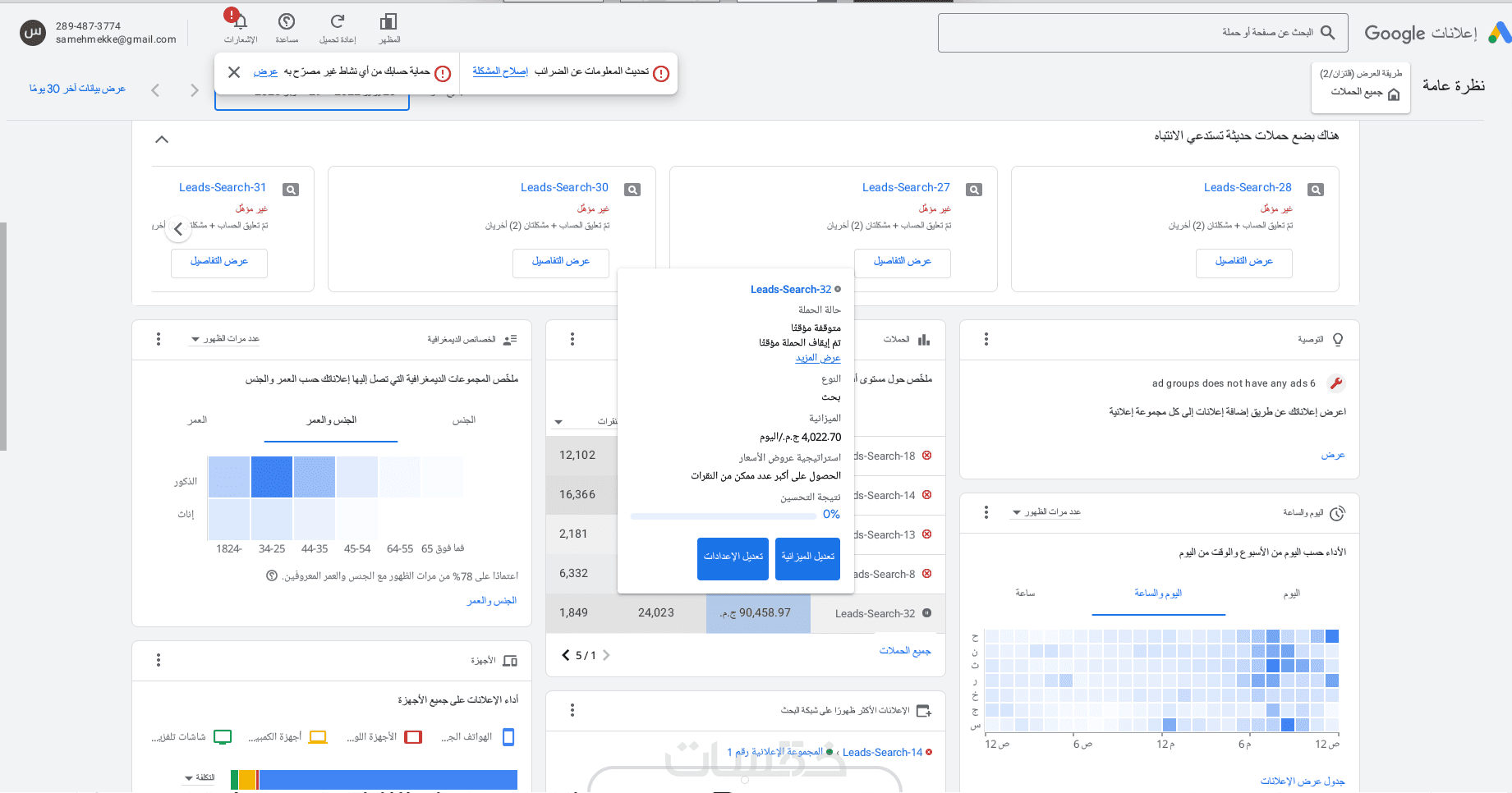Viewport: 1512px width, 793px height.
Task: Switch to اليوم tab in day-hour card
Action: (1292, 594)
